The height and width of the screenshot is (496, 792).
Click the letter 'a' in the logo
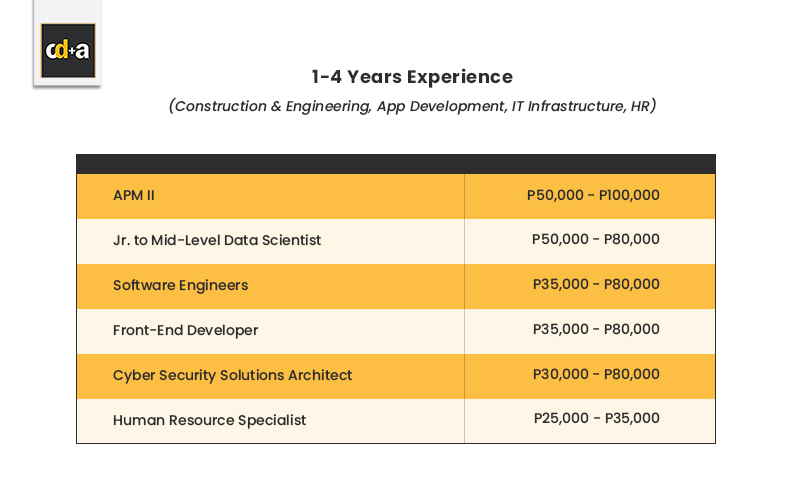[x=83, y=51]
